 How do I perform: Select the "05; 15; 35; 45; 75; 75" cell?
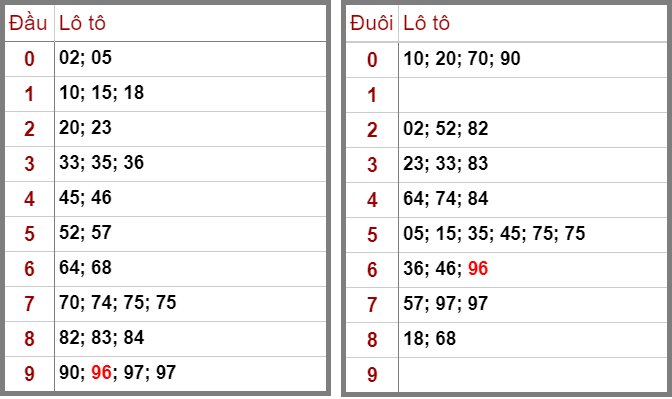tap(533, 234)
